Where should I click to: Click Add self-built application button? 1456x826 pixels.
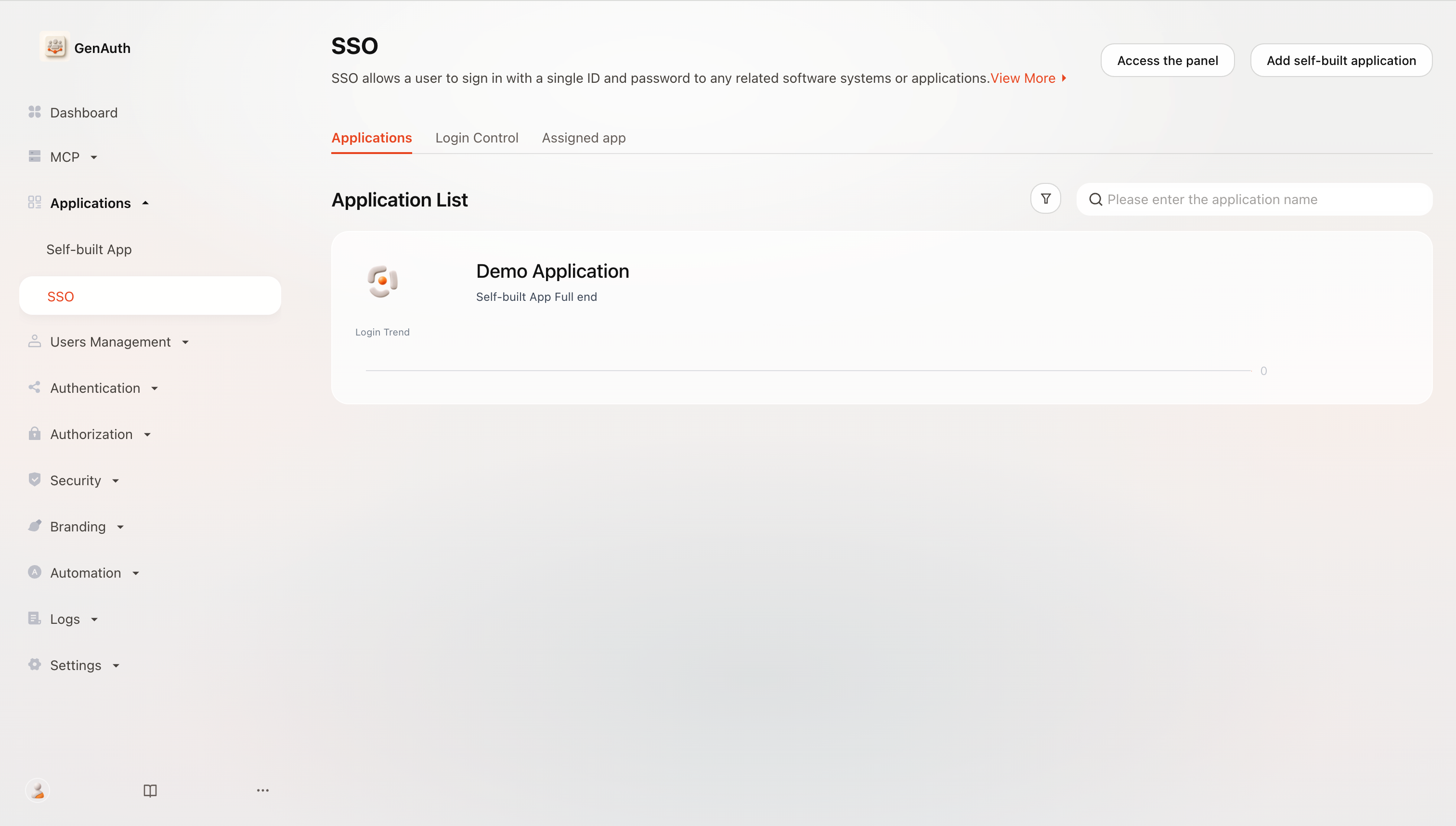pos(1341,60)
